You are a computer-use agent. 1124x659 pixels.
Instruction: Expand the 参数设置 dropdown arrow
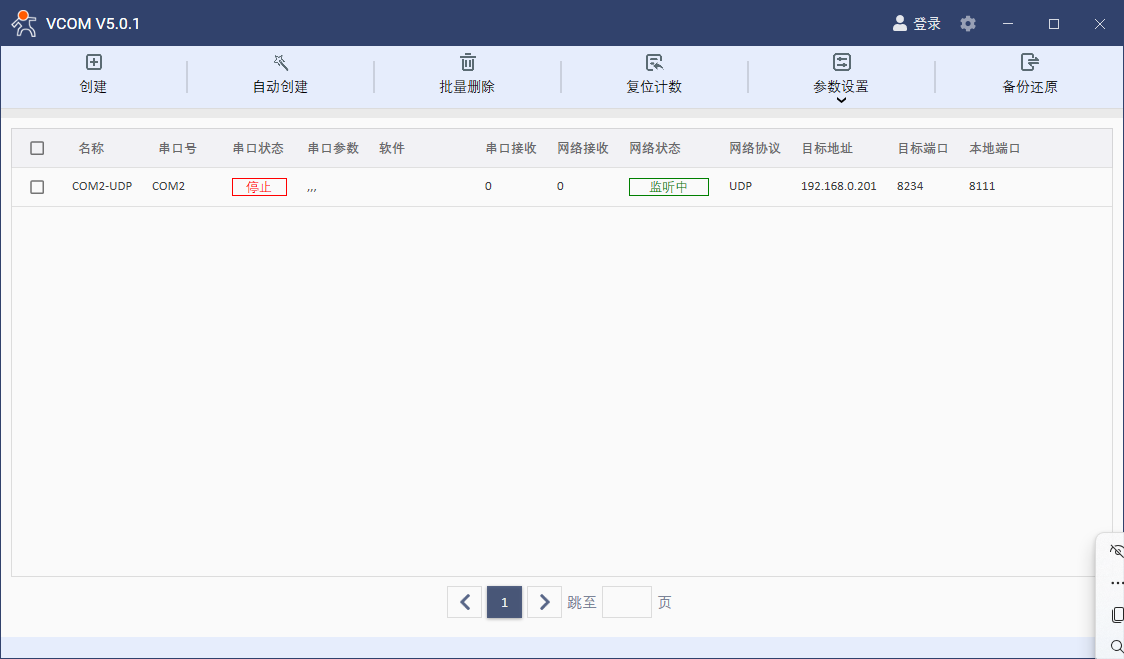841,100
